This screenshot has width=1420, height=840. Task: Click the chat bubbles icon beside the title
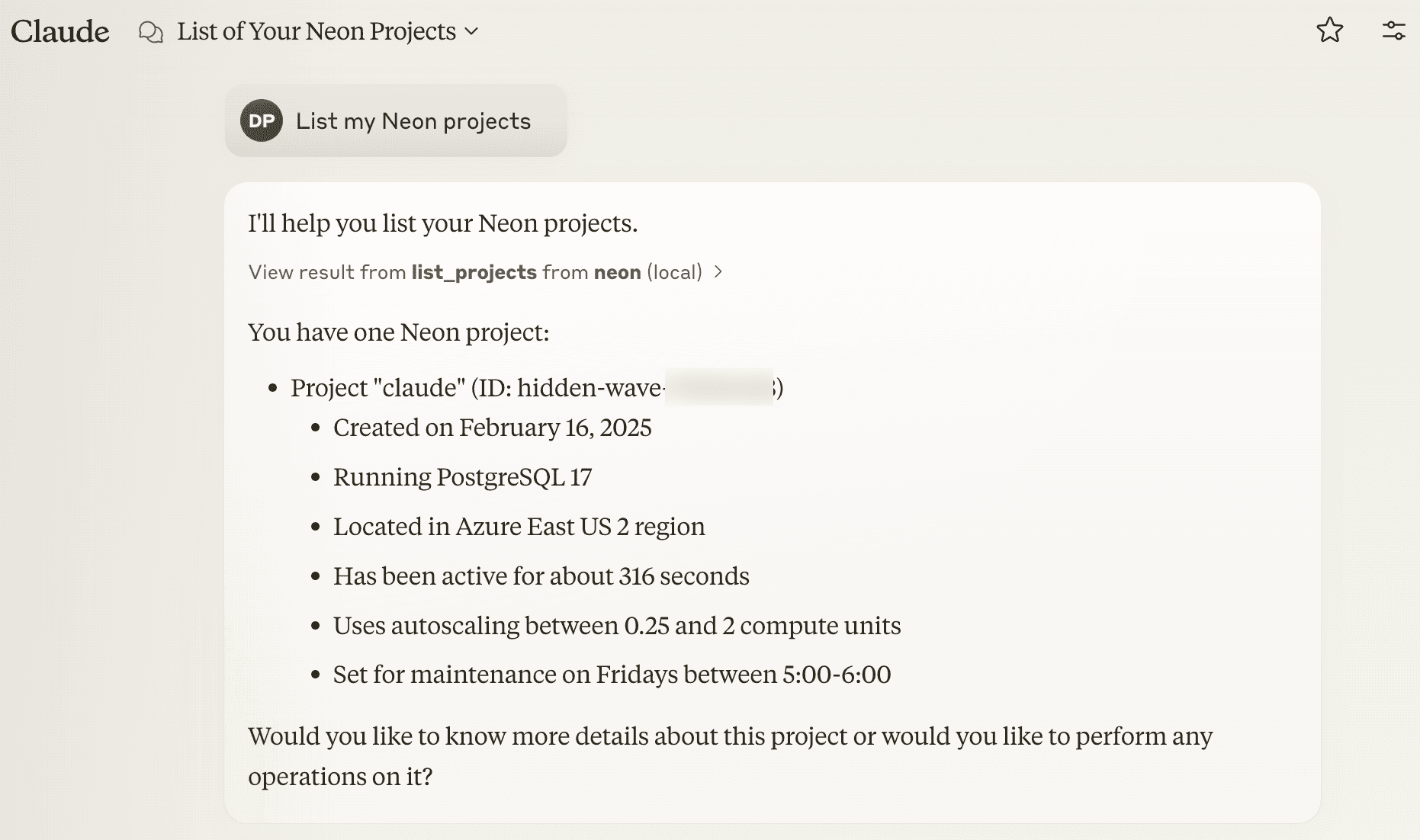151,32
